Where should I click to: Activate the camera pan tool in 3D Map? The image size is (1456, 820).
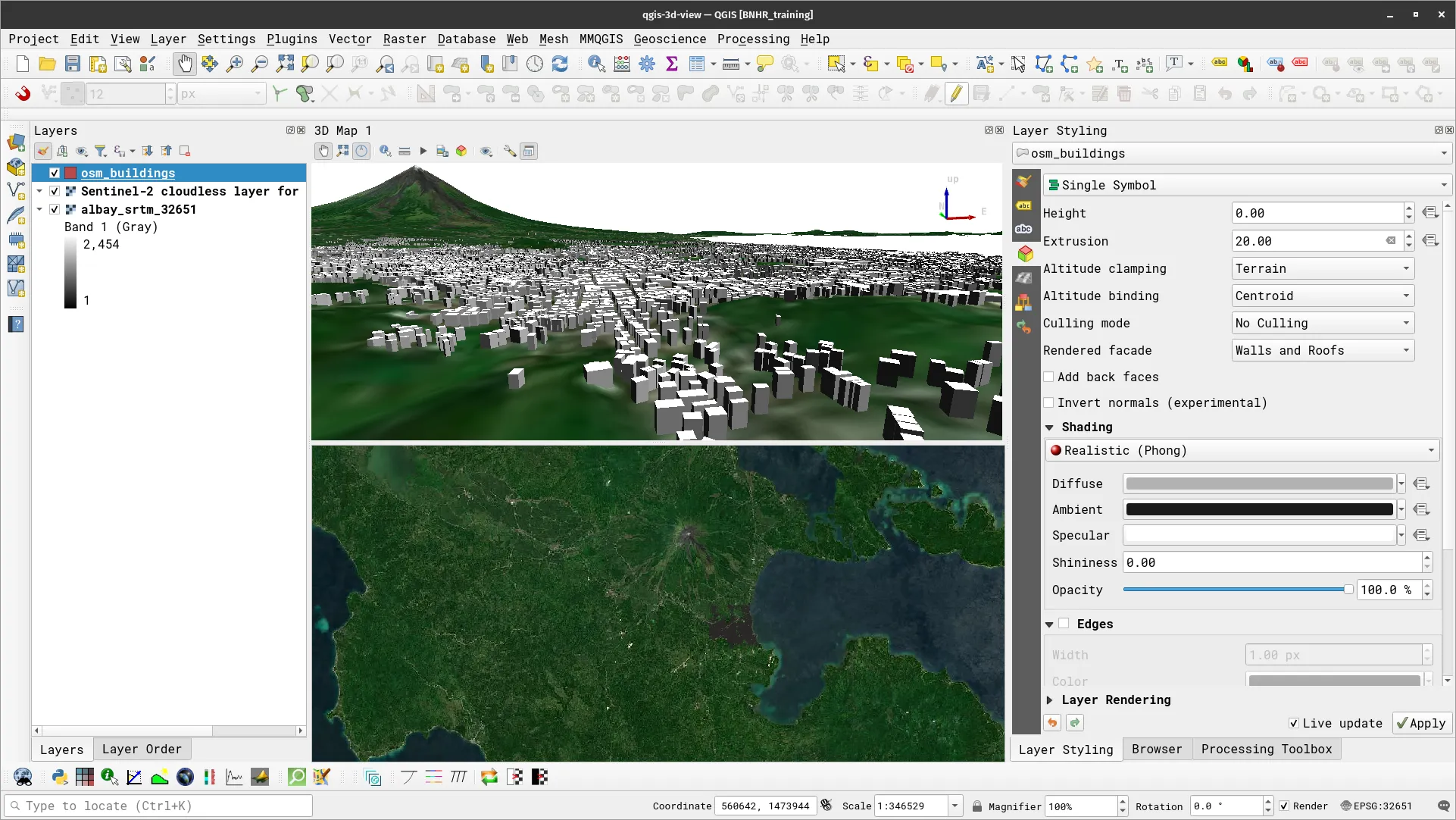pos(323,151)
